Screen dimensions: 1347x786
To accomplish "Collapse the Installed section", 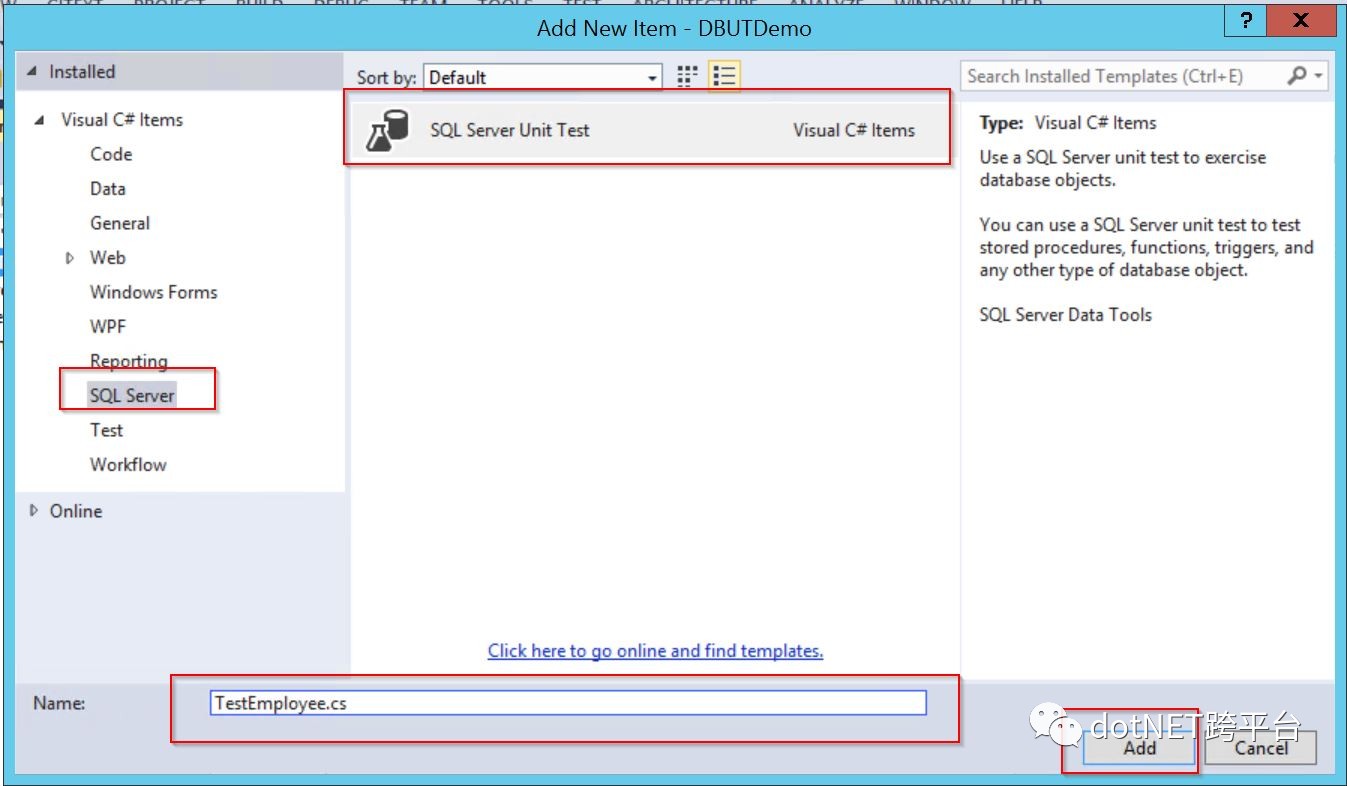I will [x=33, y=72].
